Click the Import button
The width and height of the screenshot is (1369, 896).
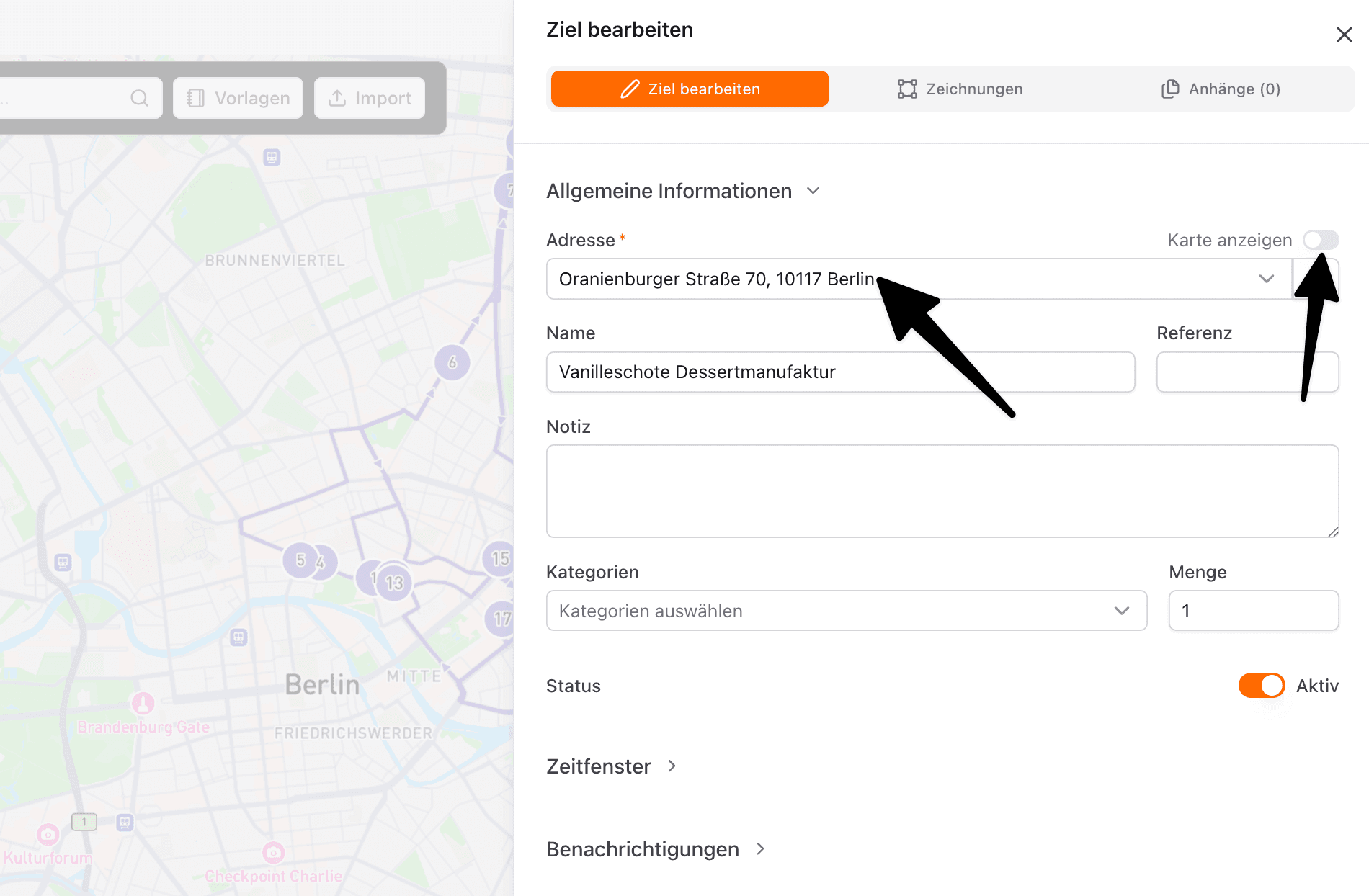(369, 98)
